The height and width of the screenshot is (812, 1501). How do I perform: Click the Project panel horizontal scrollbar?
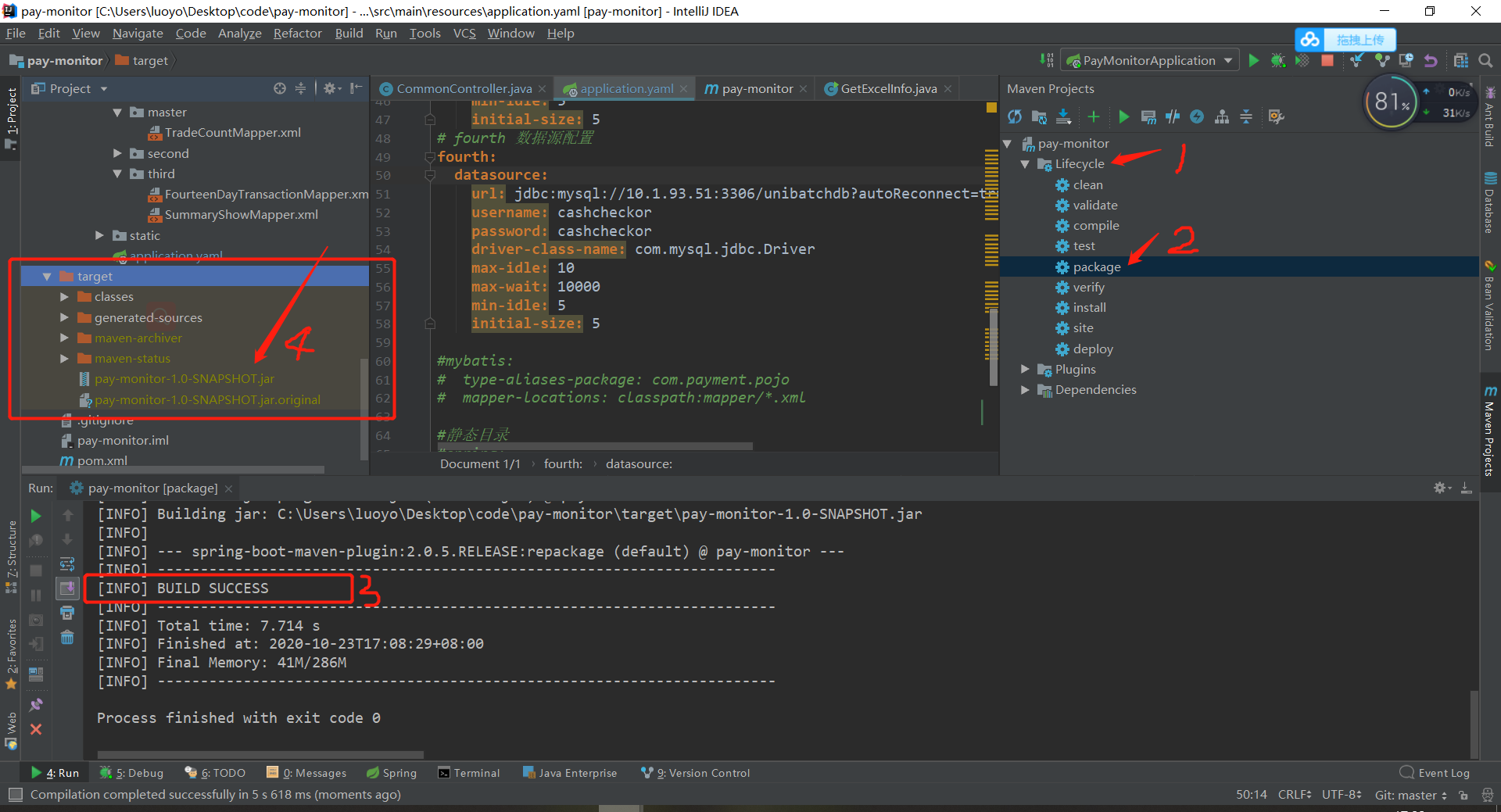point(172,470)
